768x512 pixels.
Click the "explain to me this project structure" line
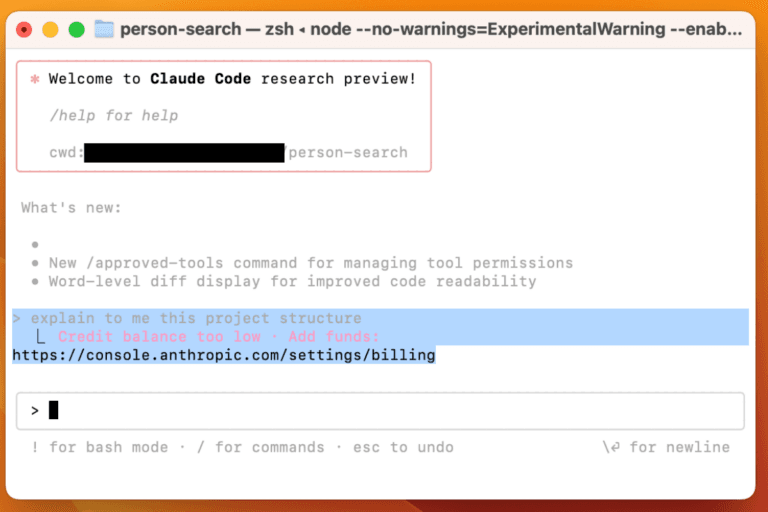(x=196, y=319)
